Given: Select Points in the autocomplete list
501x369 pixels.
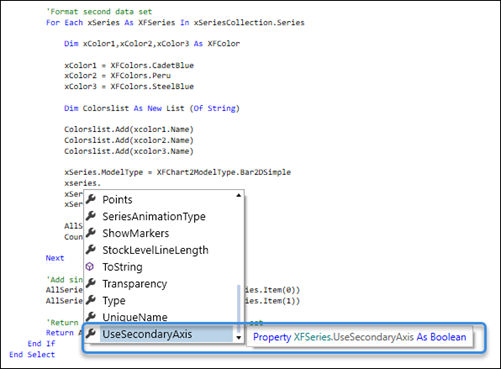Looking at the screenshot, I should pyautogui.click(x=117, y=200).
